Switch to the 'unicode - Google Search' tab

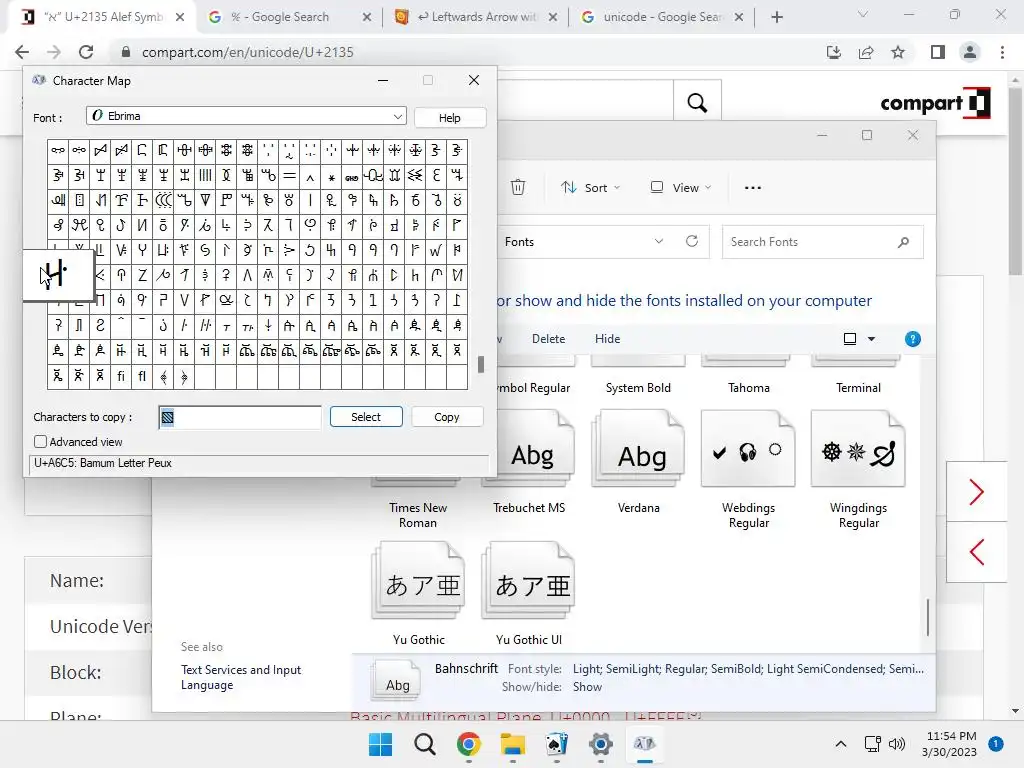(662, 17)
